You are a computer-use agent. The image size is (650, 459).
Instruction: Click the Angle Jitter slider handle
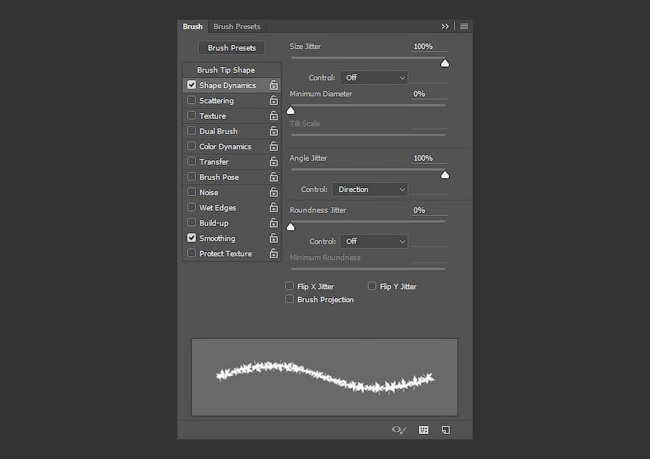pyautogui.click(x=445, y=175)
